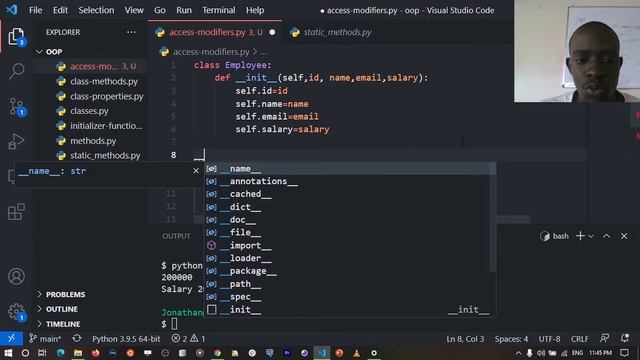Open notifications bell in status bar

[x=624, y=338]
